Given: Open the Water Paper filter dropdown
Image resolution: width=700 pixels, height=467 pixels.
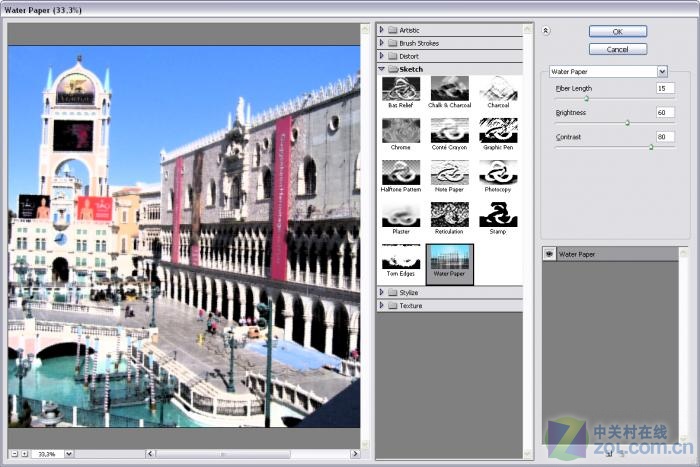Looking at the screenshot, I should pyautogui.click(x=662, y=72).
